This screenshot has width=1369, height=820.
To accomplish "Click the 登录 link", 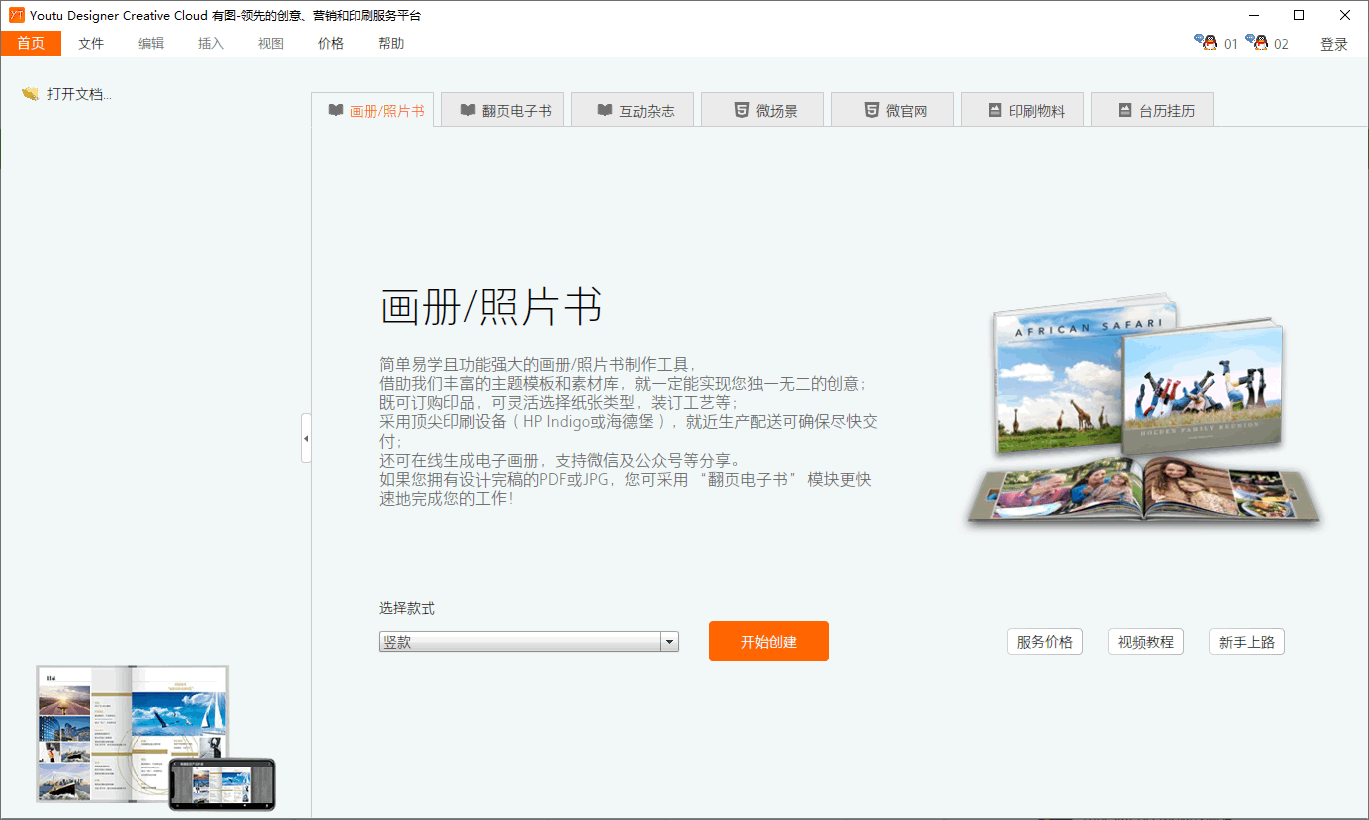I will click(1334, 44).
